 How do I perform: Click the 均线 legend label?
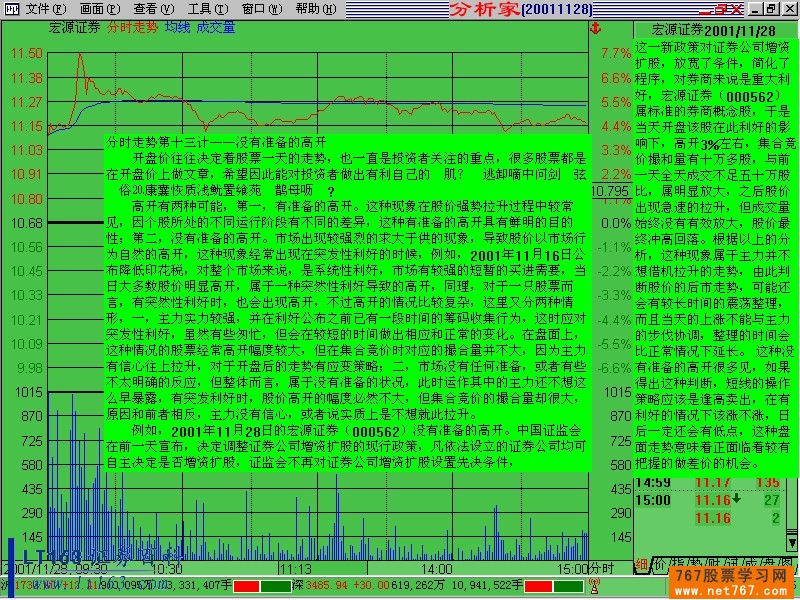pyautogui.click(x=177, y=28)
